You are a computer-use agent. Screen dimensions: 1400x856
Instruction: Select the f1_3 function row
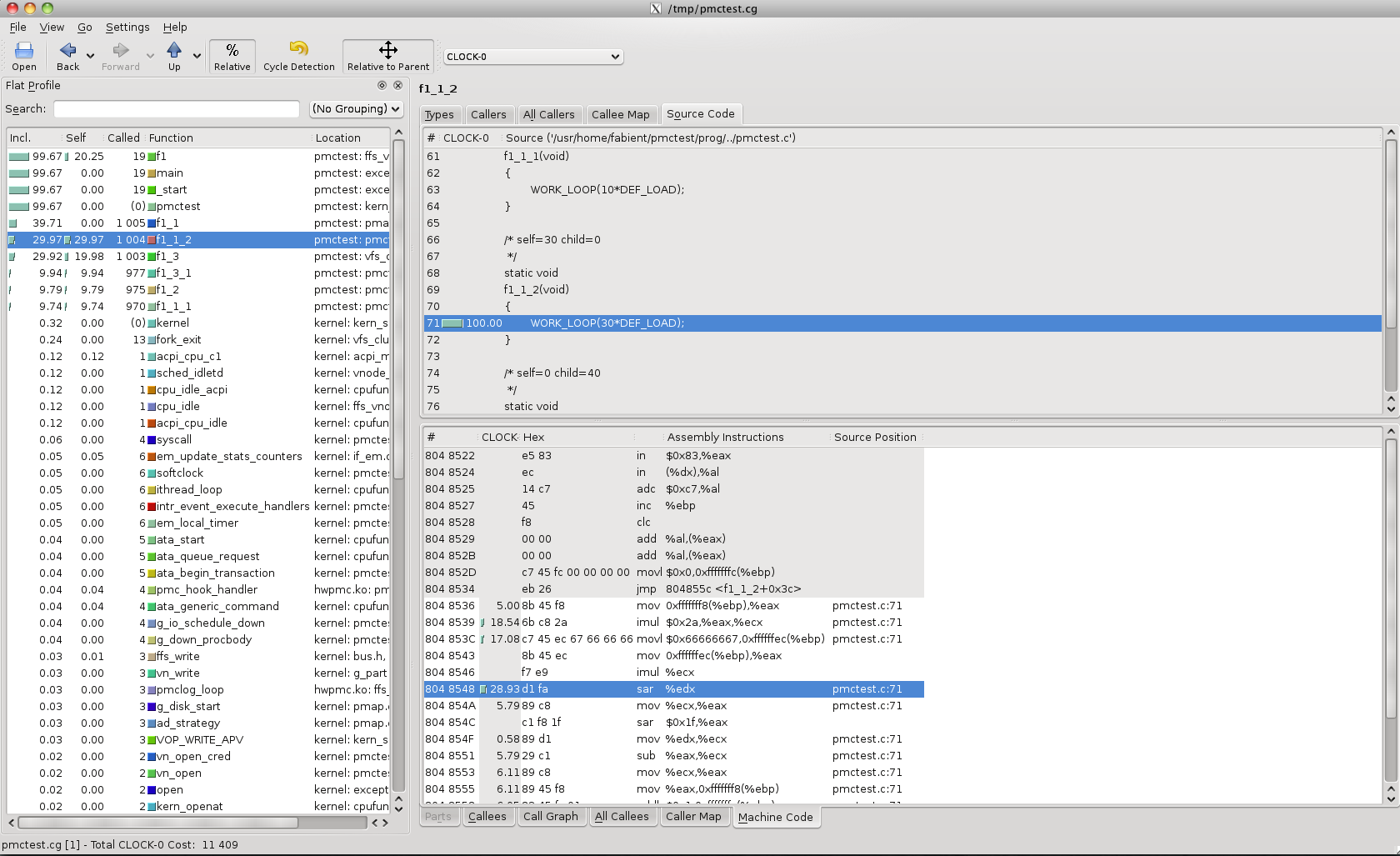[x=198, y=257]
